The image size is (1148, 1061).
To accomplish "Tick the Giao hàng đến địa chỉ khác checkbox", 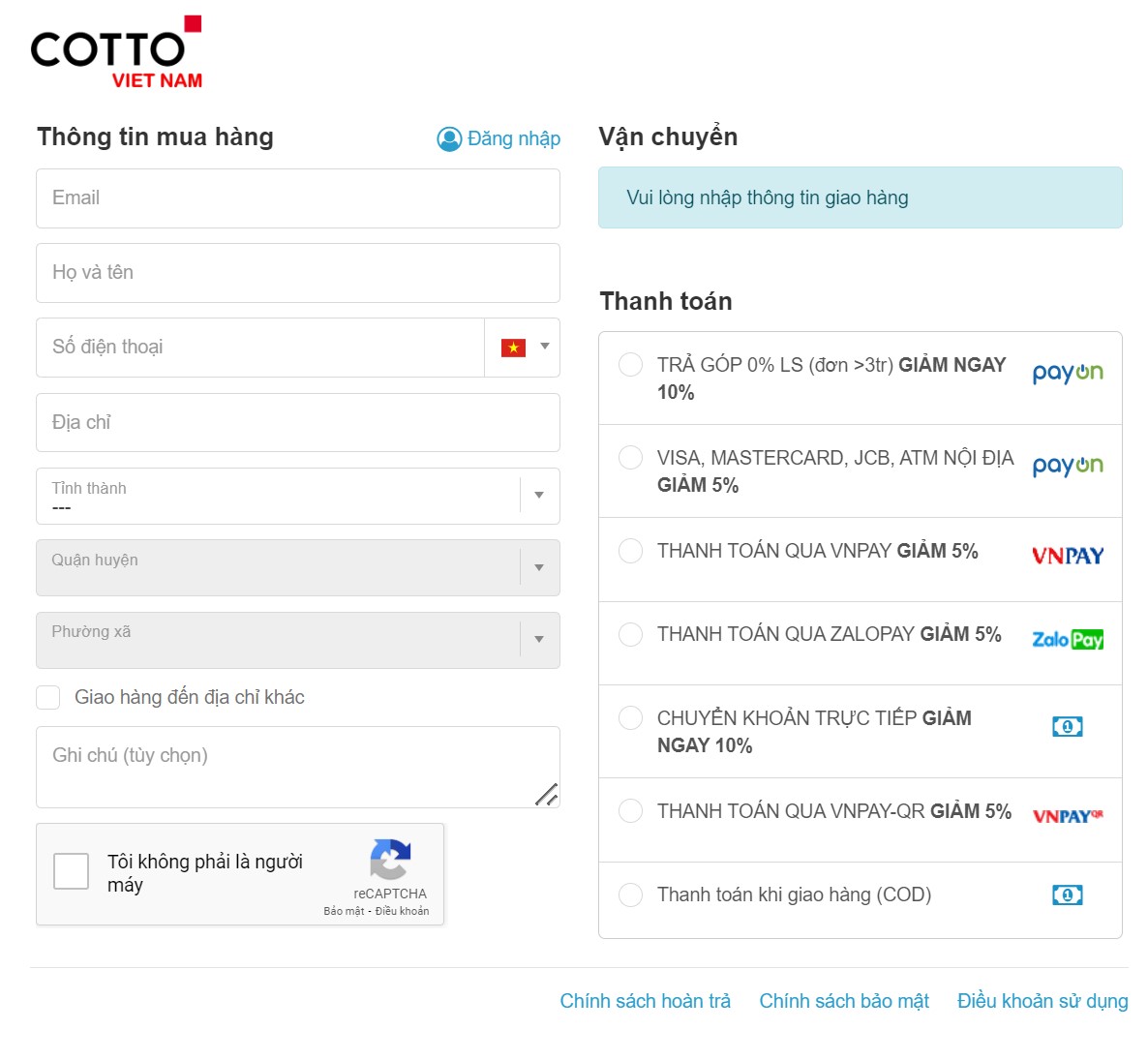I will (x=48, y=697).
